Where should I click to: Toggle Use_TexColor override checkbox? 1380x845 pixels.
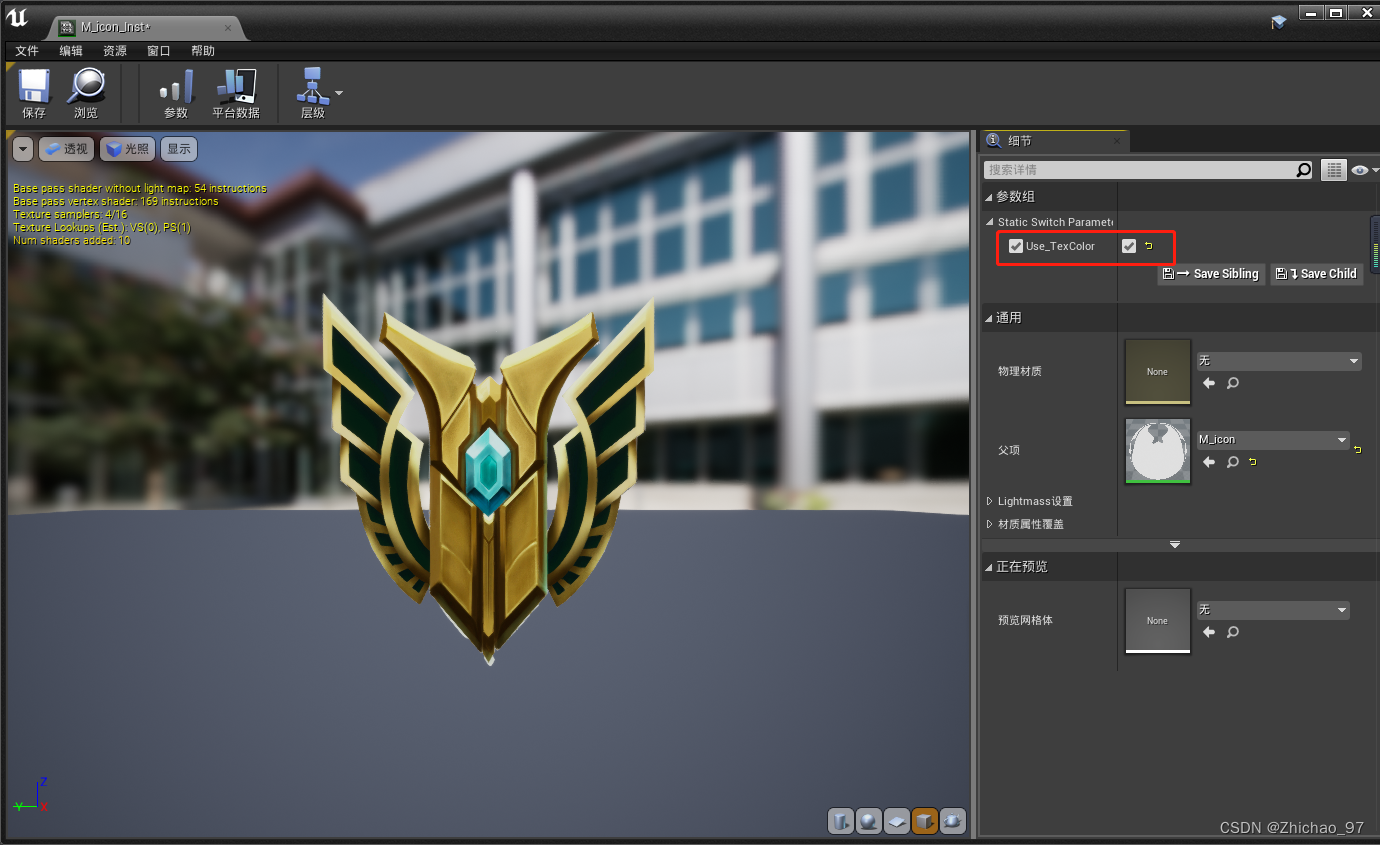(x=1016, y=246)
